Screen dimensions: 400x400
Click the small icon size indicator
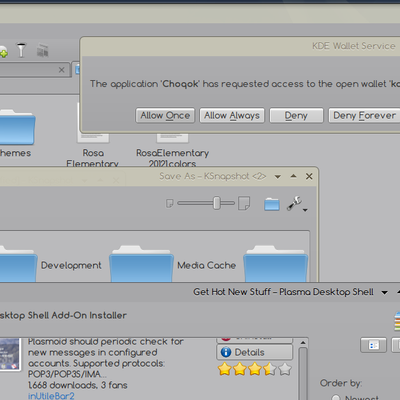[x=170, y=203]
